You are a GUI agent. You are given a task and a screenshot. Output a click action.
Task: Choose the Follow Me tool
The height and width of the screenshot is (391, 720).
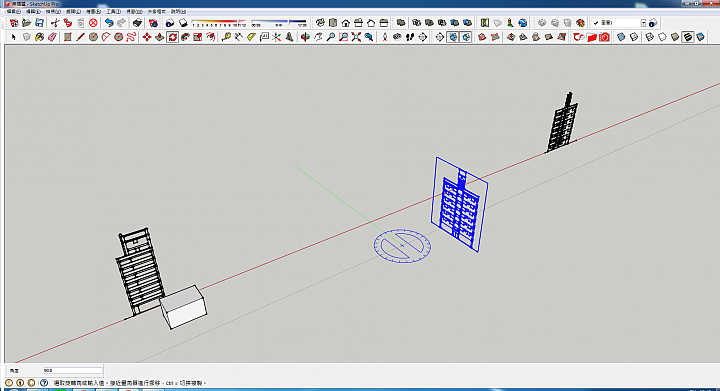click(x=185, y=37)
